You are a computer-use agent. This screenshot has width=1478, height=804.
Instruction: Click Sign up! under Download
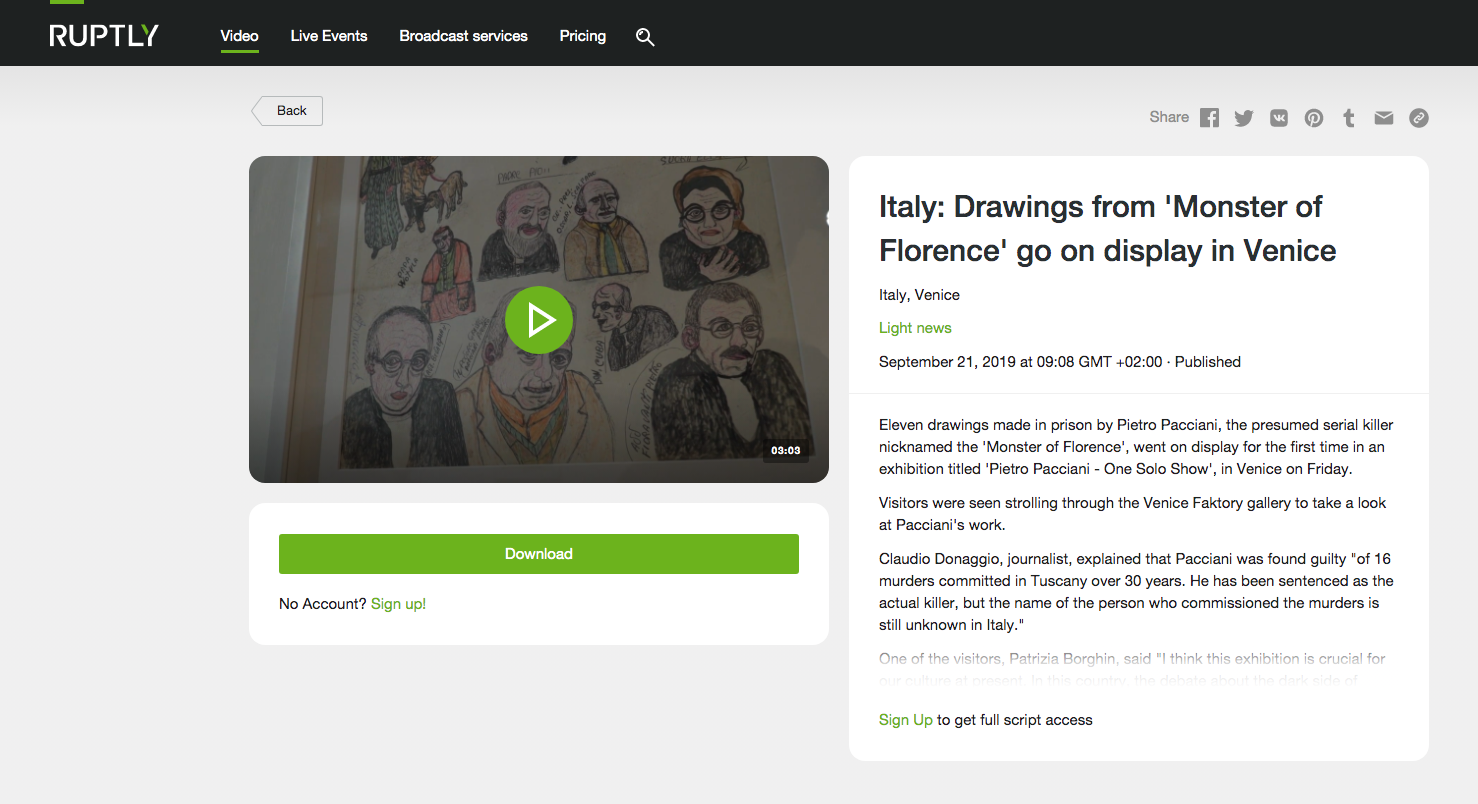click(398, 604)
